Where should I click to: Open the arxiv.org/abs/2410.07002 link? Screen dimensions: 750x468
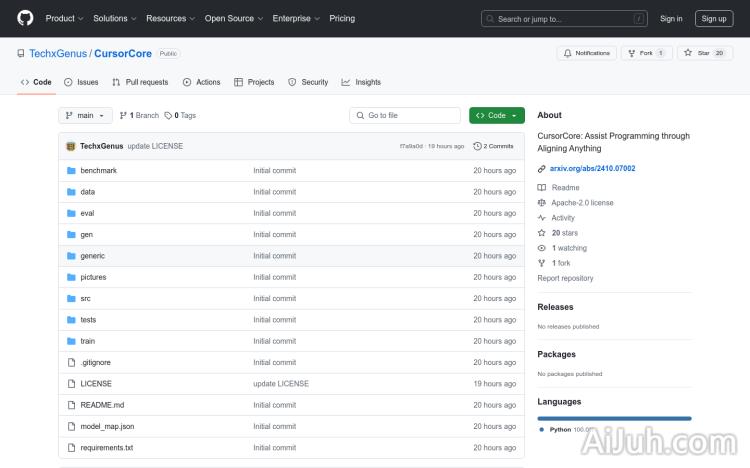tap(592, 168)
